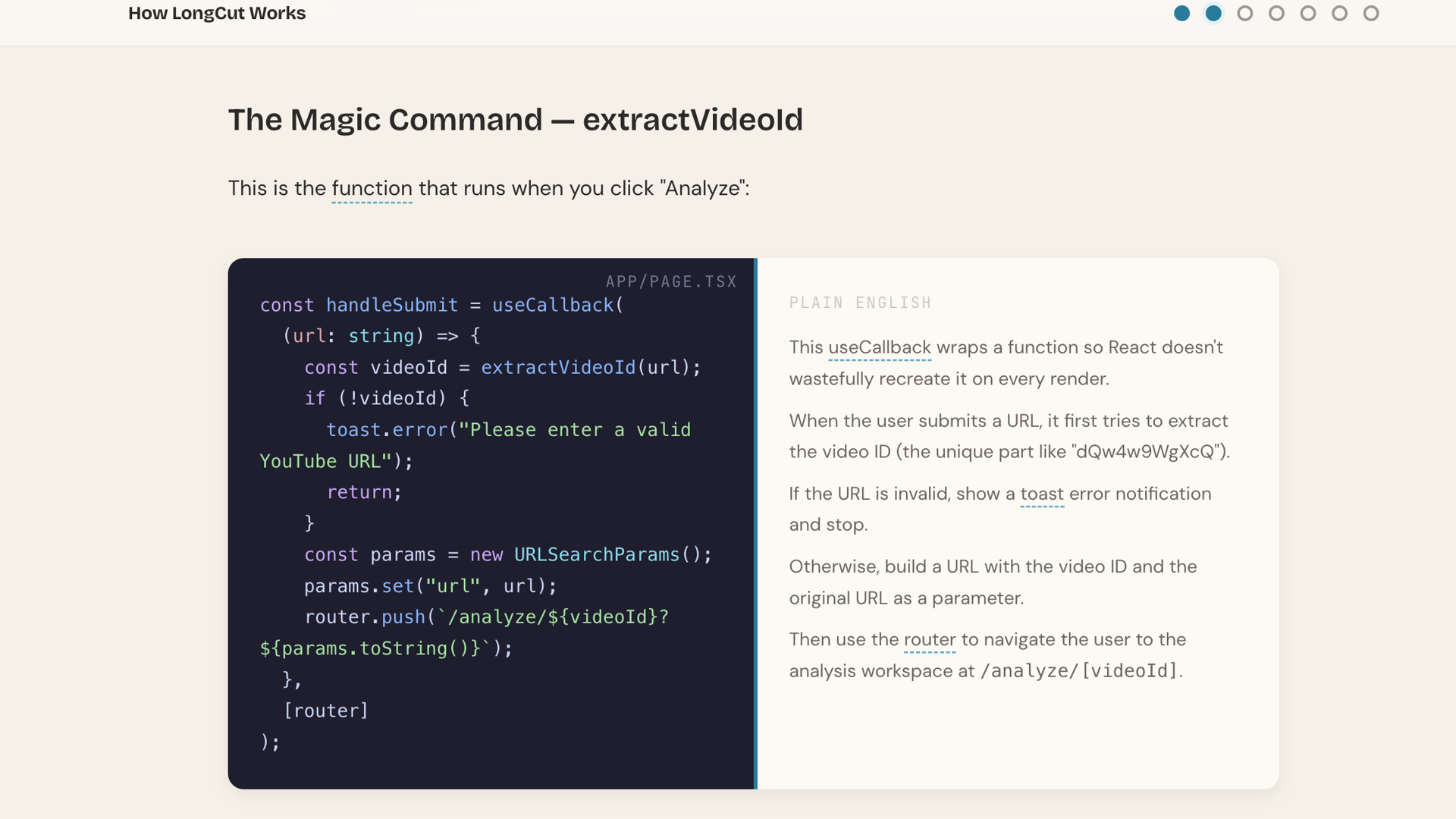Jump to the third page dot
This screenshot has width=1456, height=819.
(x=1244, y=13)
